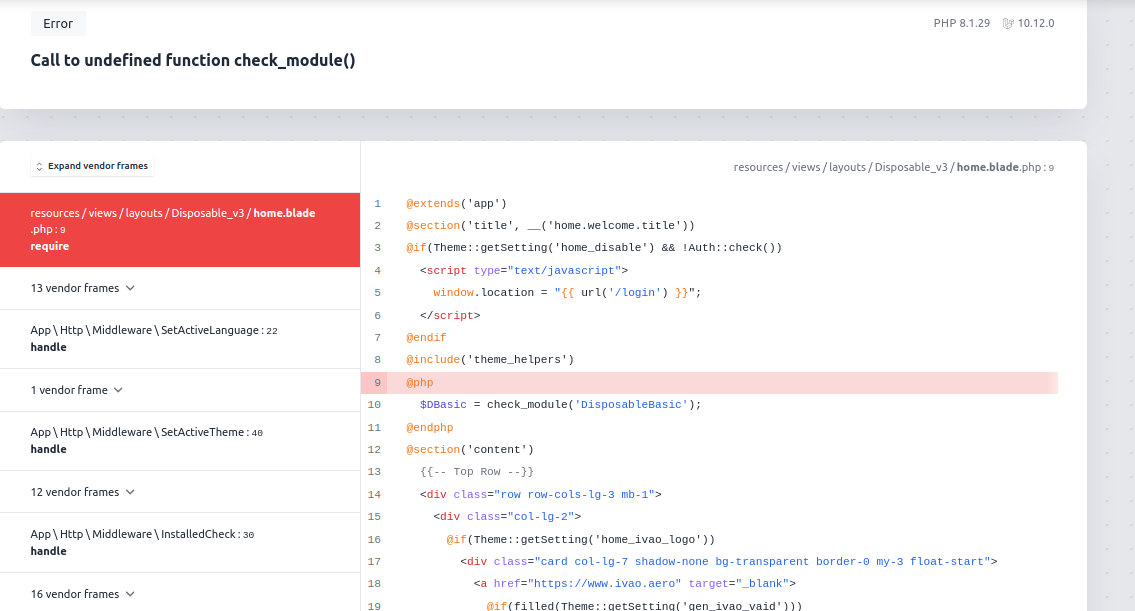Click the up-down arrows icon beside Expand vendor frames
The width and height of the screenshot is (1135, 611).
point(39,167)
